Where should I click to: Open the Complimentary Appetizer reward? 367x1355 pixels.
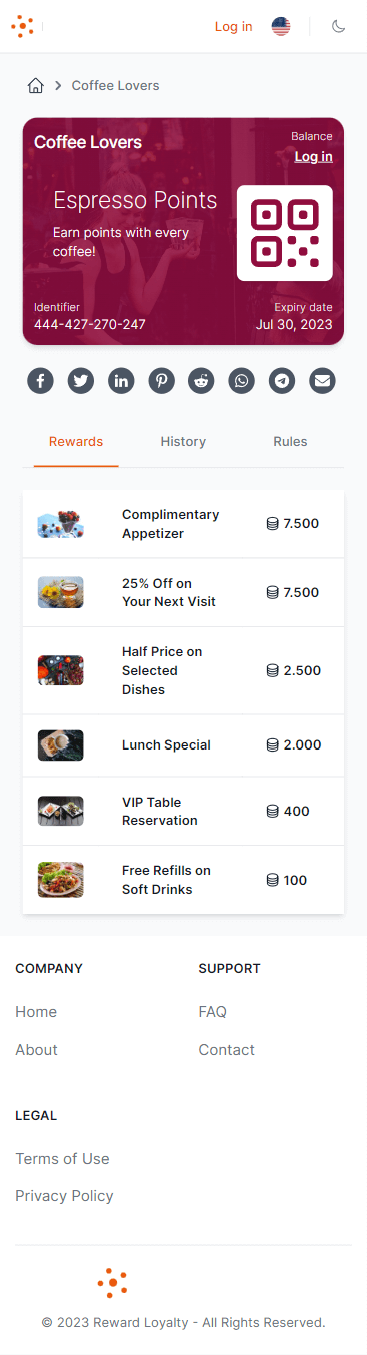183,524
